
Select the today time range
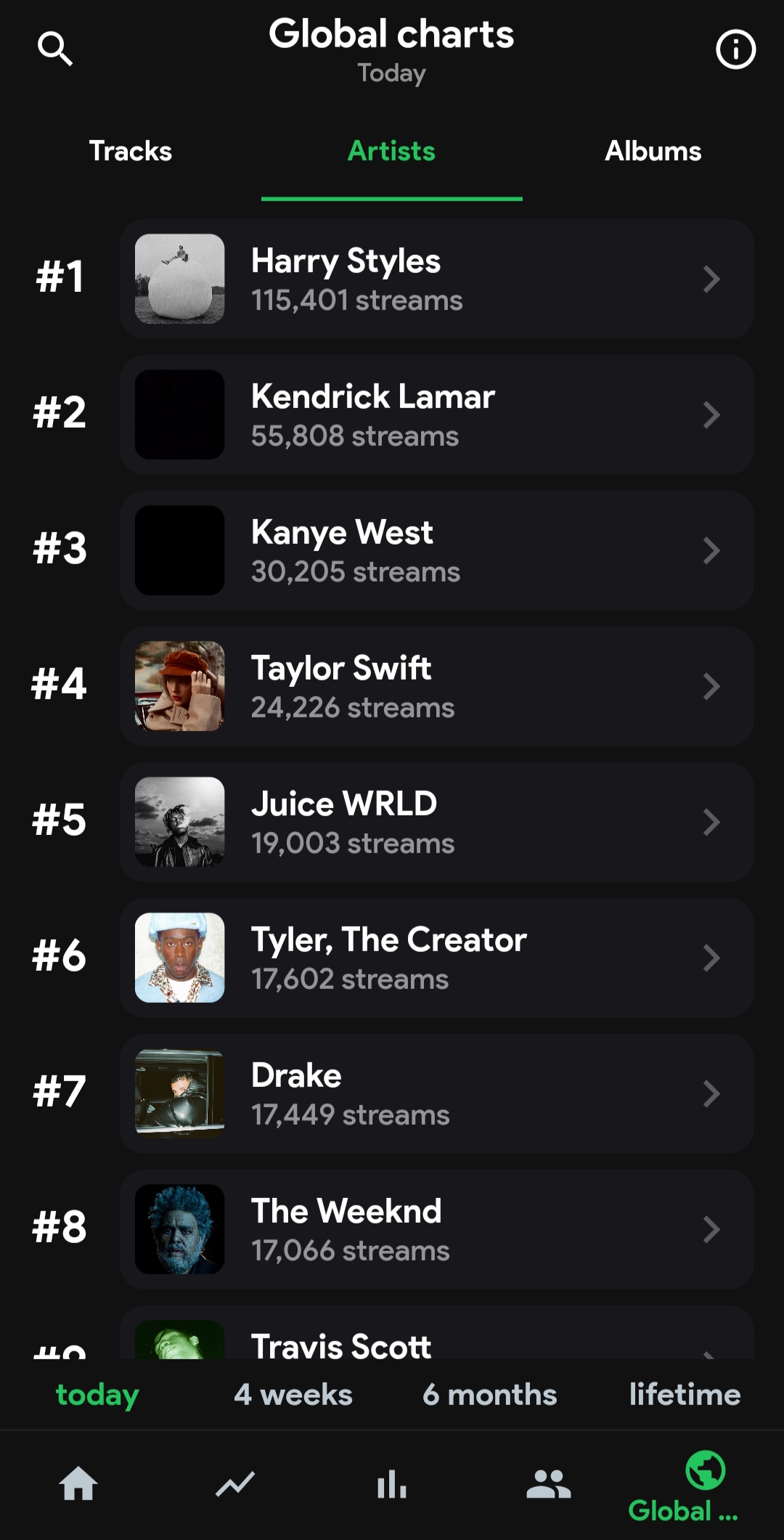97,1395
